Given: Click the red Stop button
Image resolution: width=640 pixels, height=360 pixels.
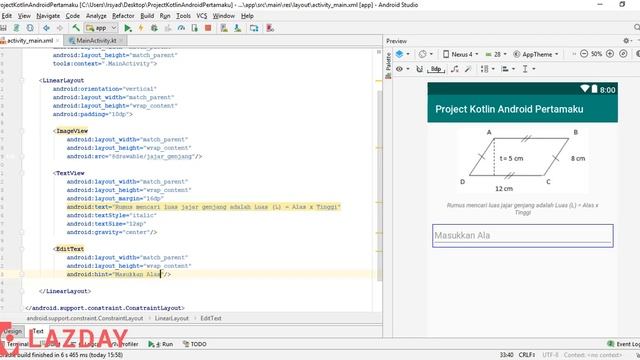Looking at the screenshot, I should point(208,28).
